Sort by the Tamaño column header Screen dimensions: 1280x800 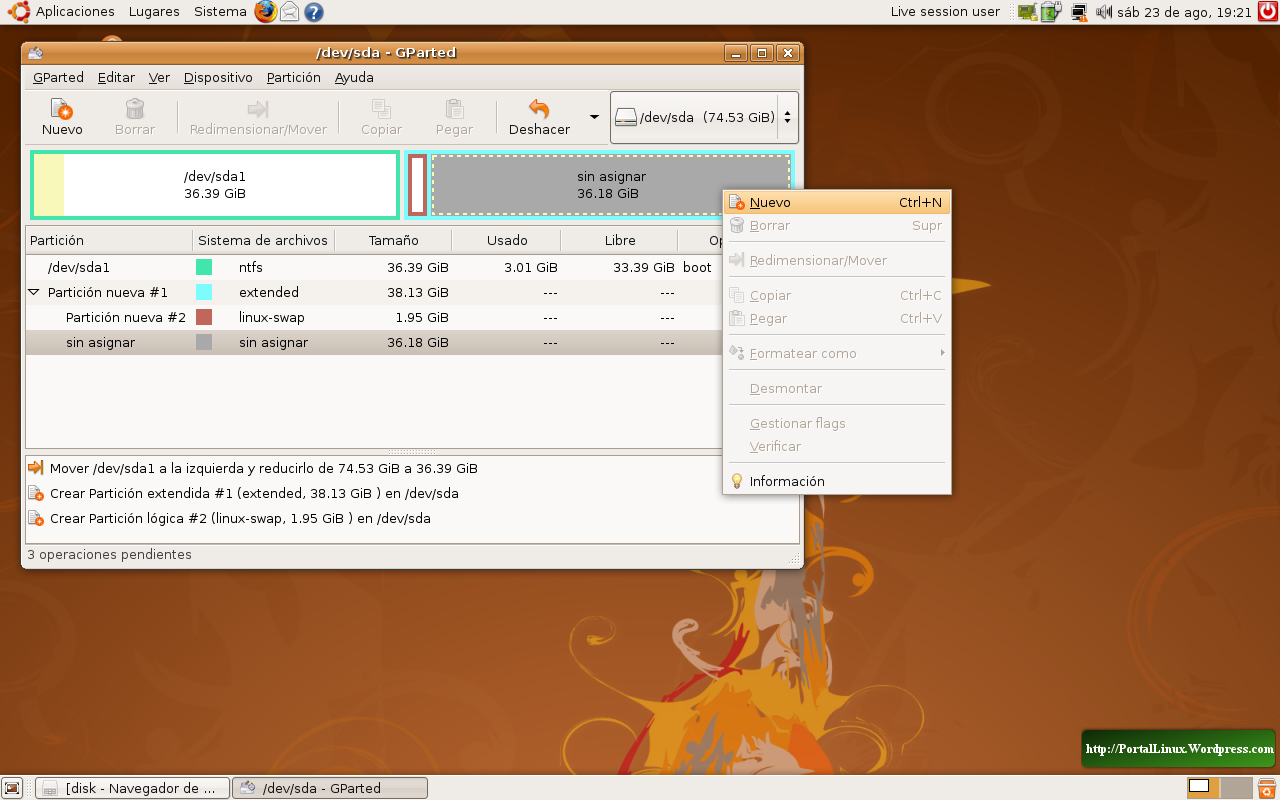[393, 241]
